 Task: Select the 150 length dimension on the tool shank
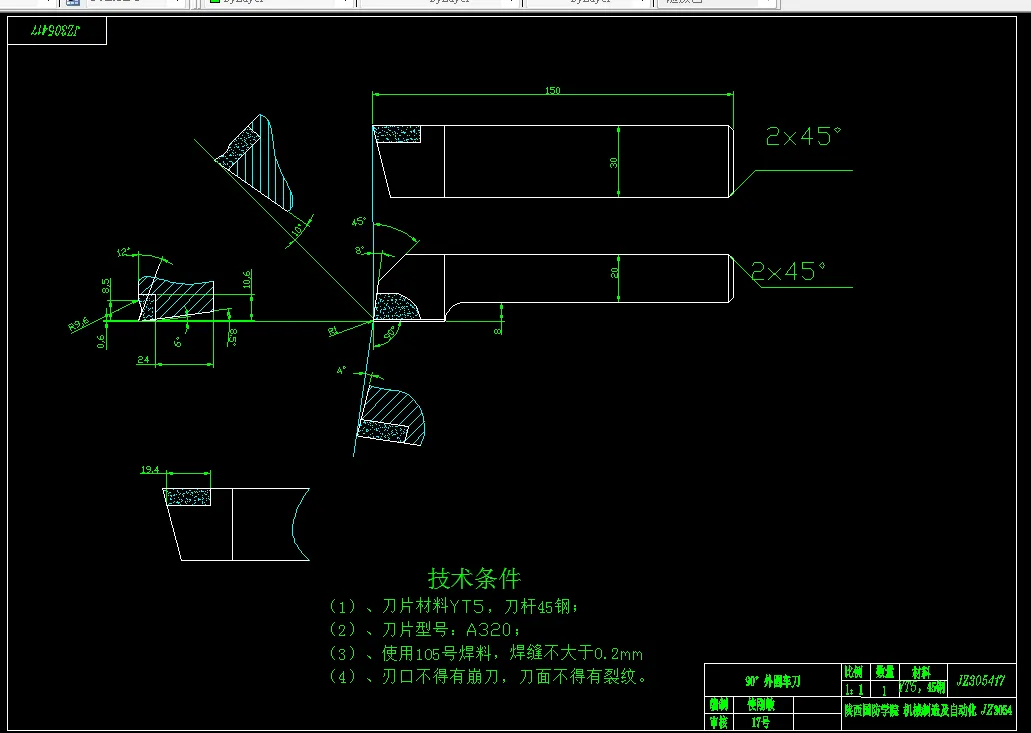point(553,89)
